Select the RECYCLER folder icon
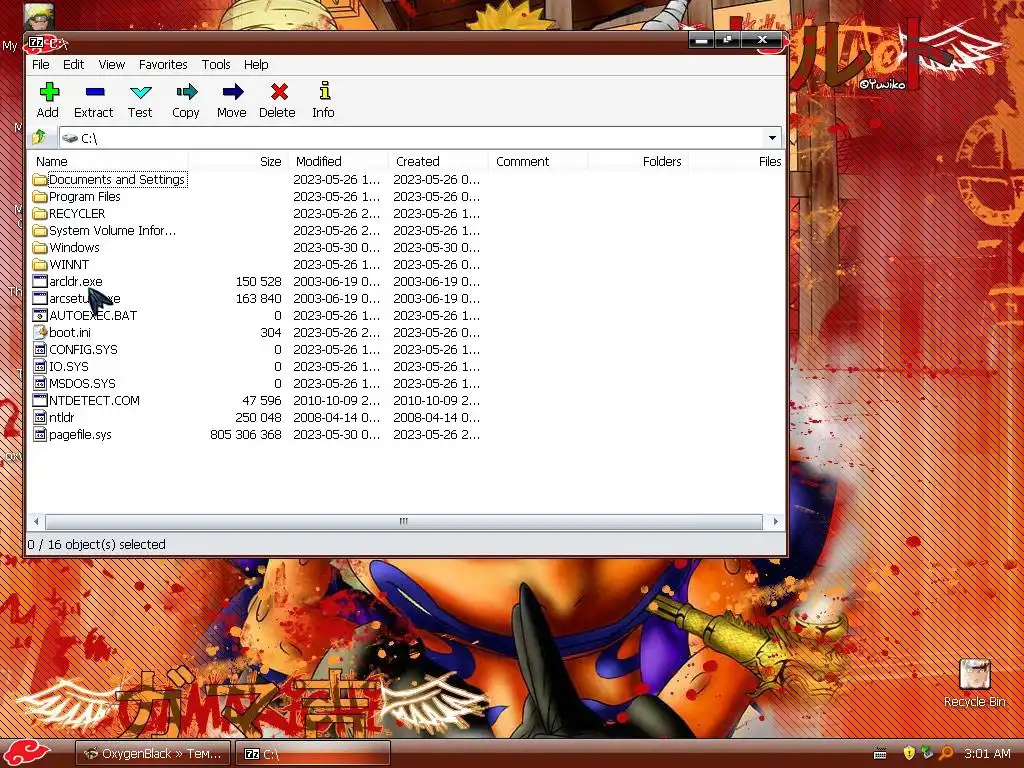The height and width of the screenshot is (768, 1024). click(x=40, y=214)
